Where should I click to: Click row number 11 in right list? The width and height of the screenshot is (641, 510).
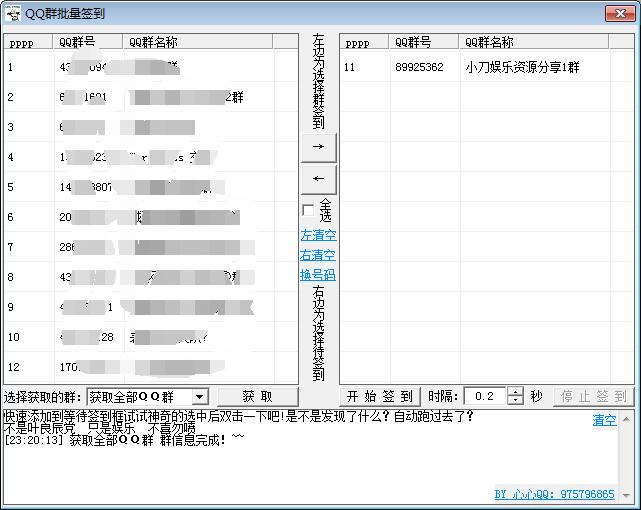pos(349,67)
